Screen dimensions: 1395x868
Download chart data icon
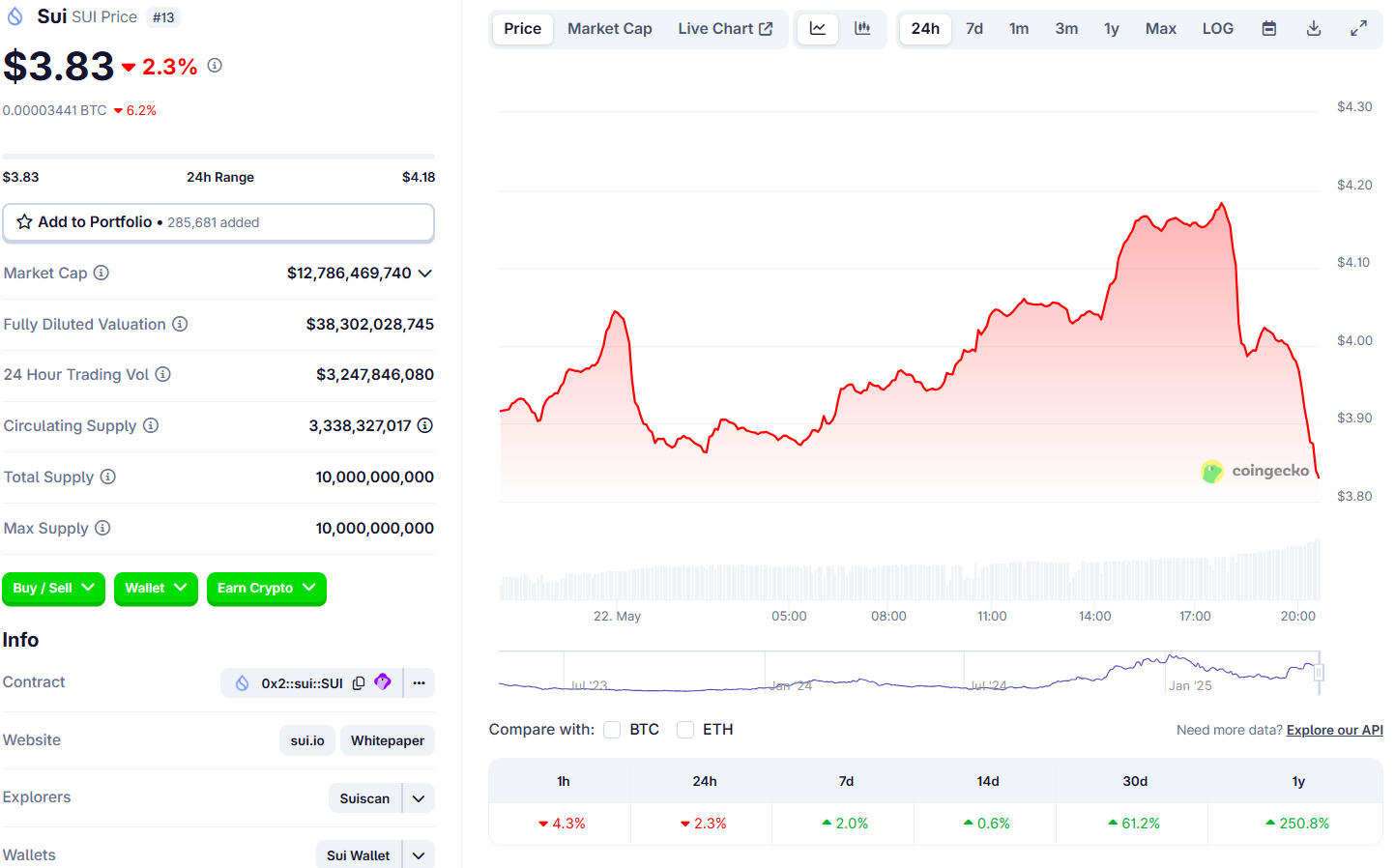tap(1314, 29)
